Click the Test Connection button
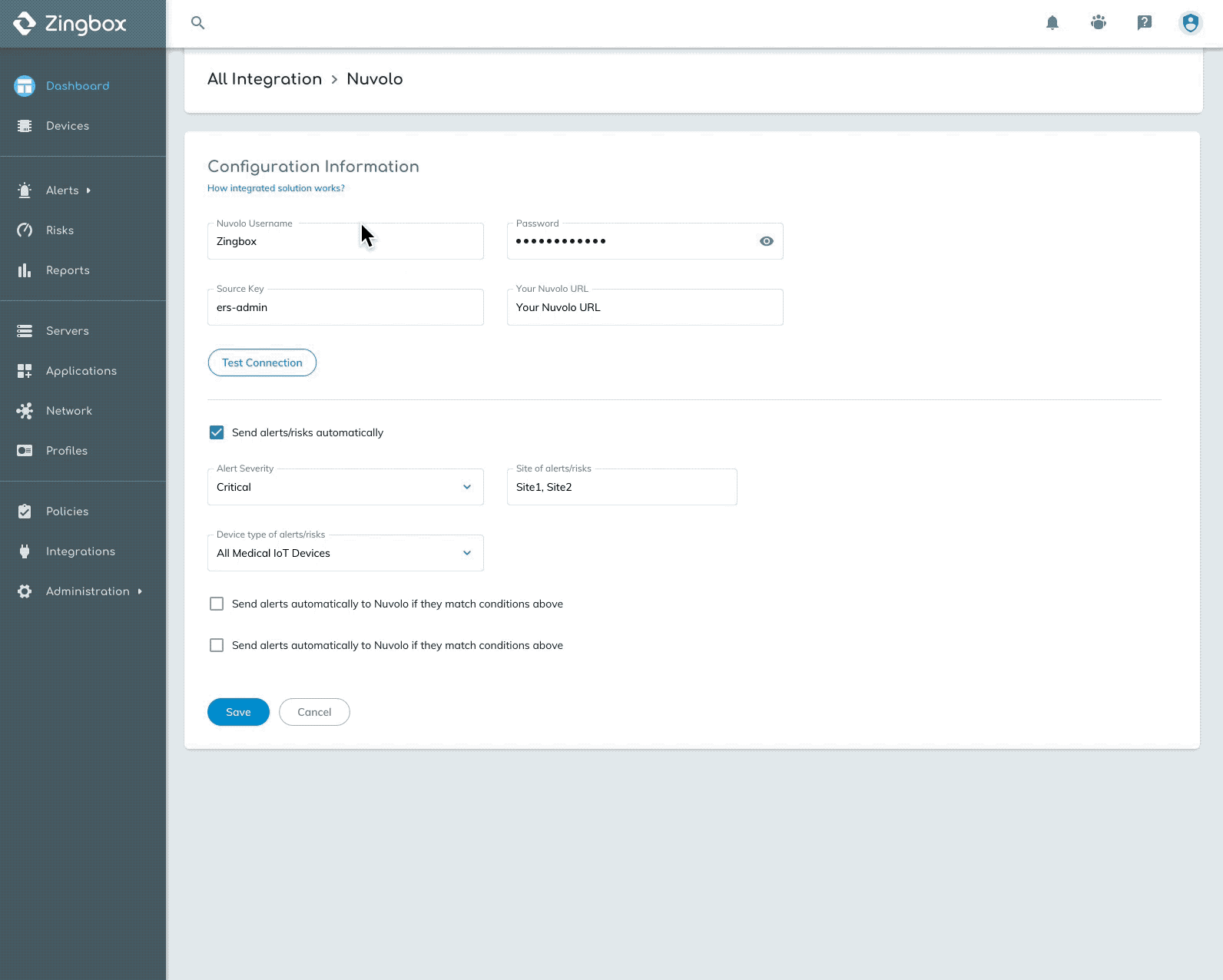 click(262, 363)
